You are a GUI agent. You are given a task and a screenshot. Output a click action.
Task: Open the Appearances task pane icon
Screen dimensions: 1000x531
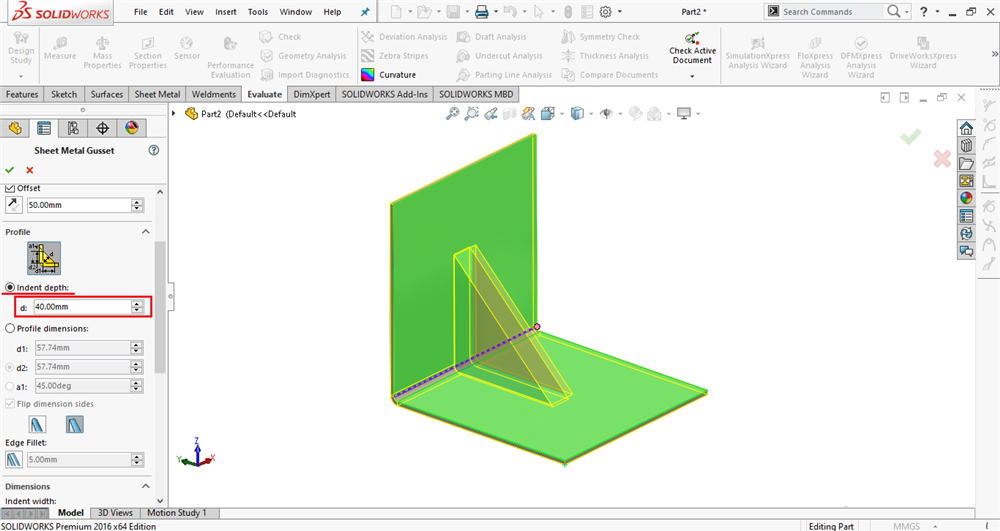point(966,198)
